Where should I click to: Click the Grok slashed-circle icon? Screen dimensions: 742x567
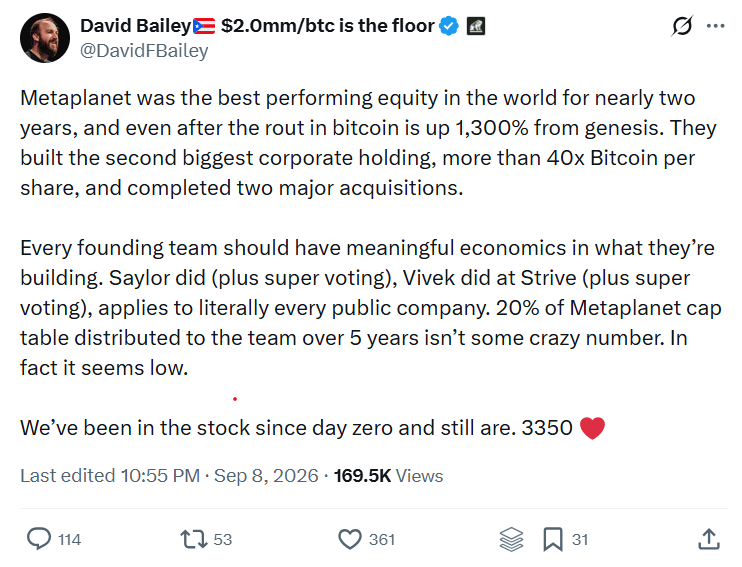coord(682,26)
